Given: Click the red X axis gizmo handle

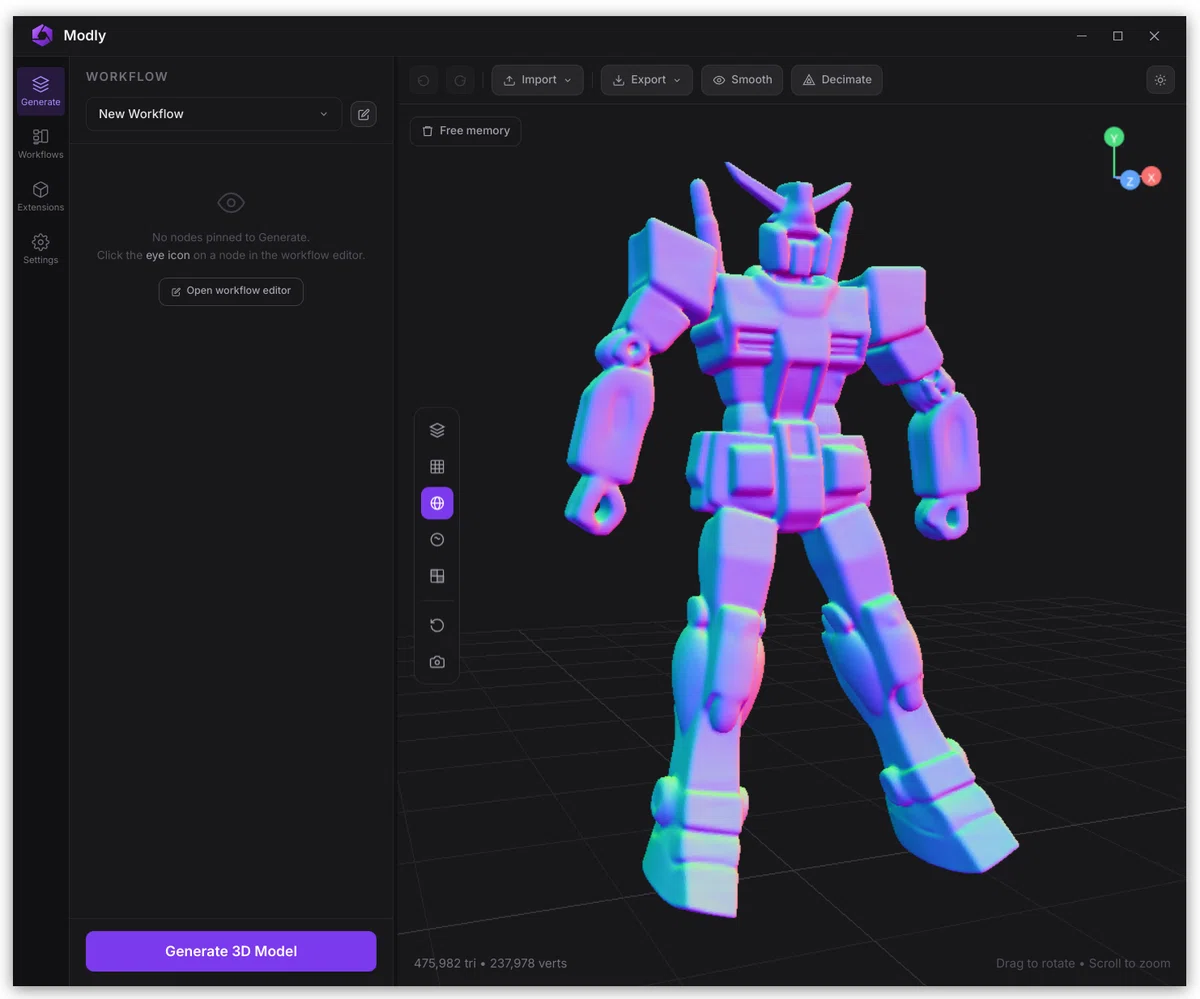Looking at the screenshot, I should [x=1151, y=176].
